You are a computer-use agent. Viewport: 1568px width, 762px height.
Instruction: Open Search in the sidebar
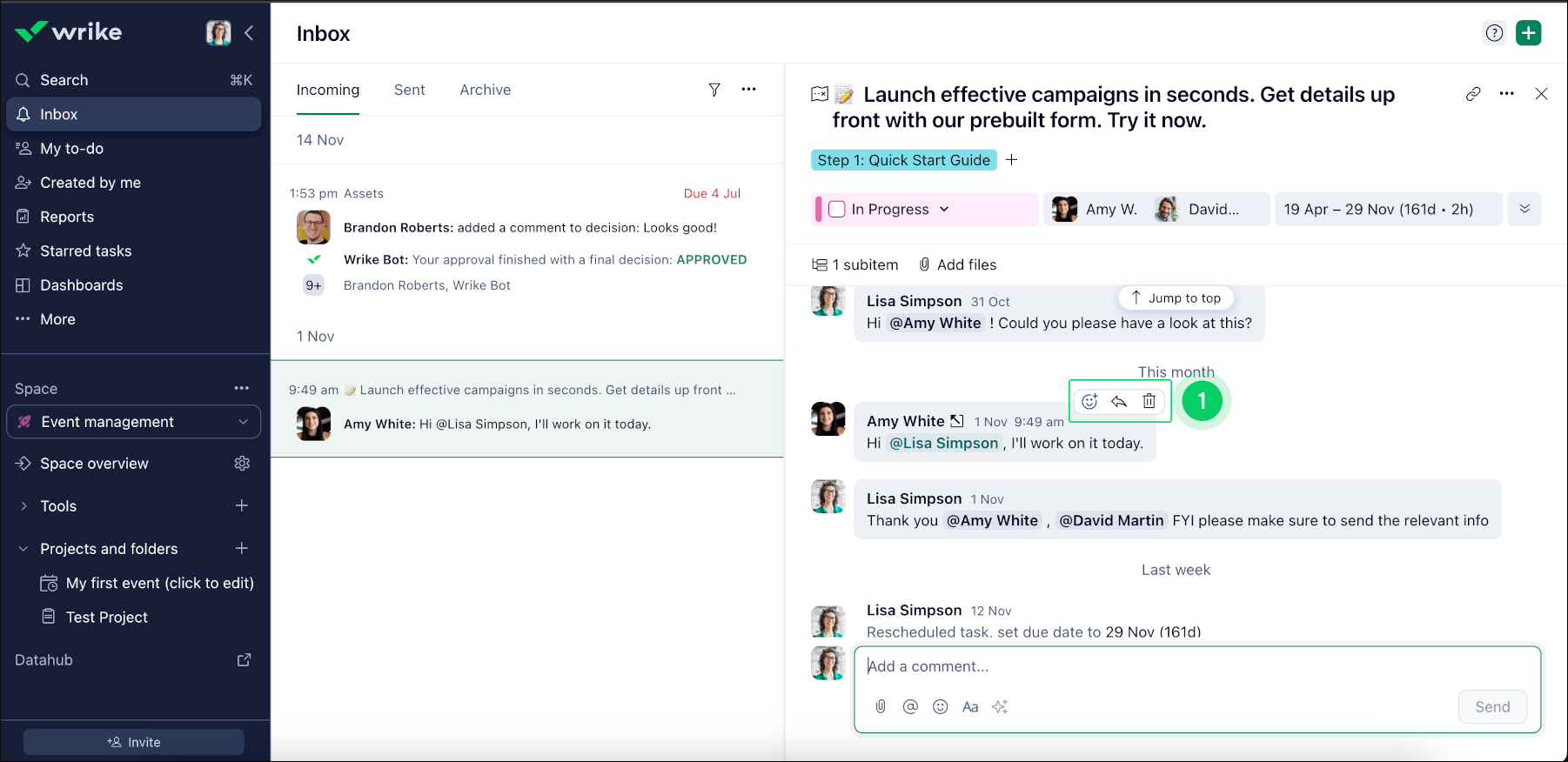[x=134, y=80]
